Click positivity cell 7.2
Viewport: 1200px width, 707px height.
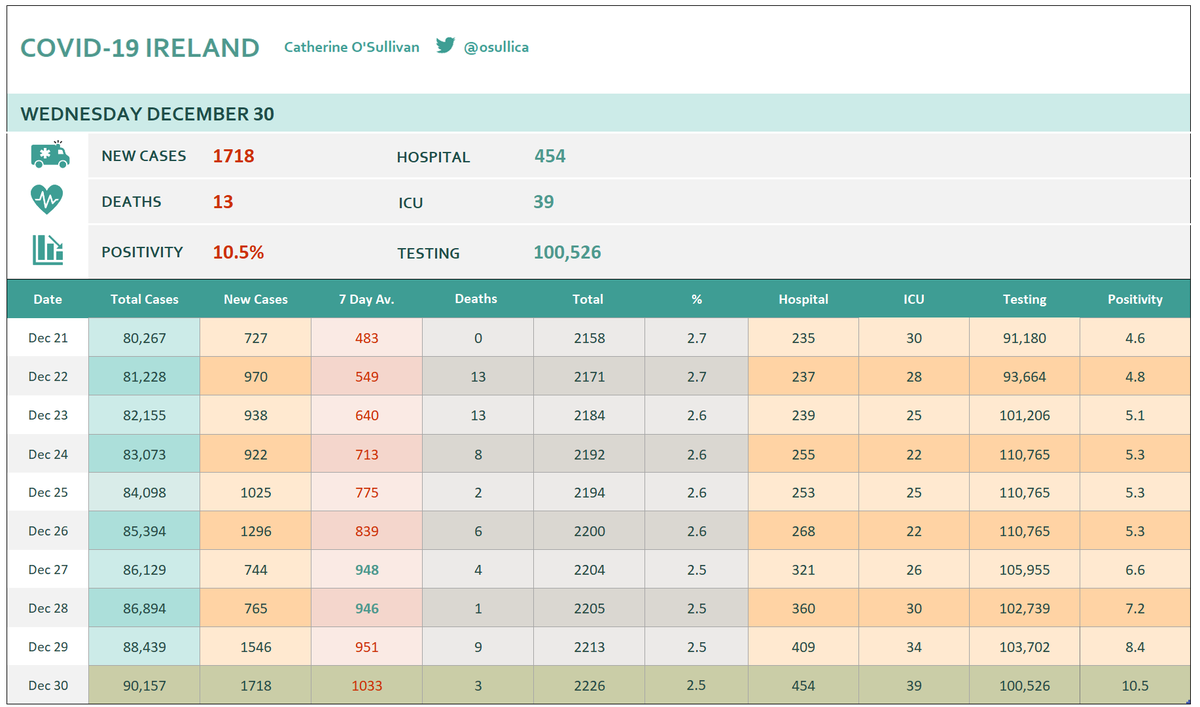(1135, 608)
